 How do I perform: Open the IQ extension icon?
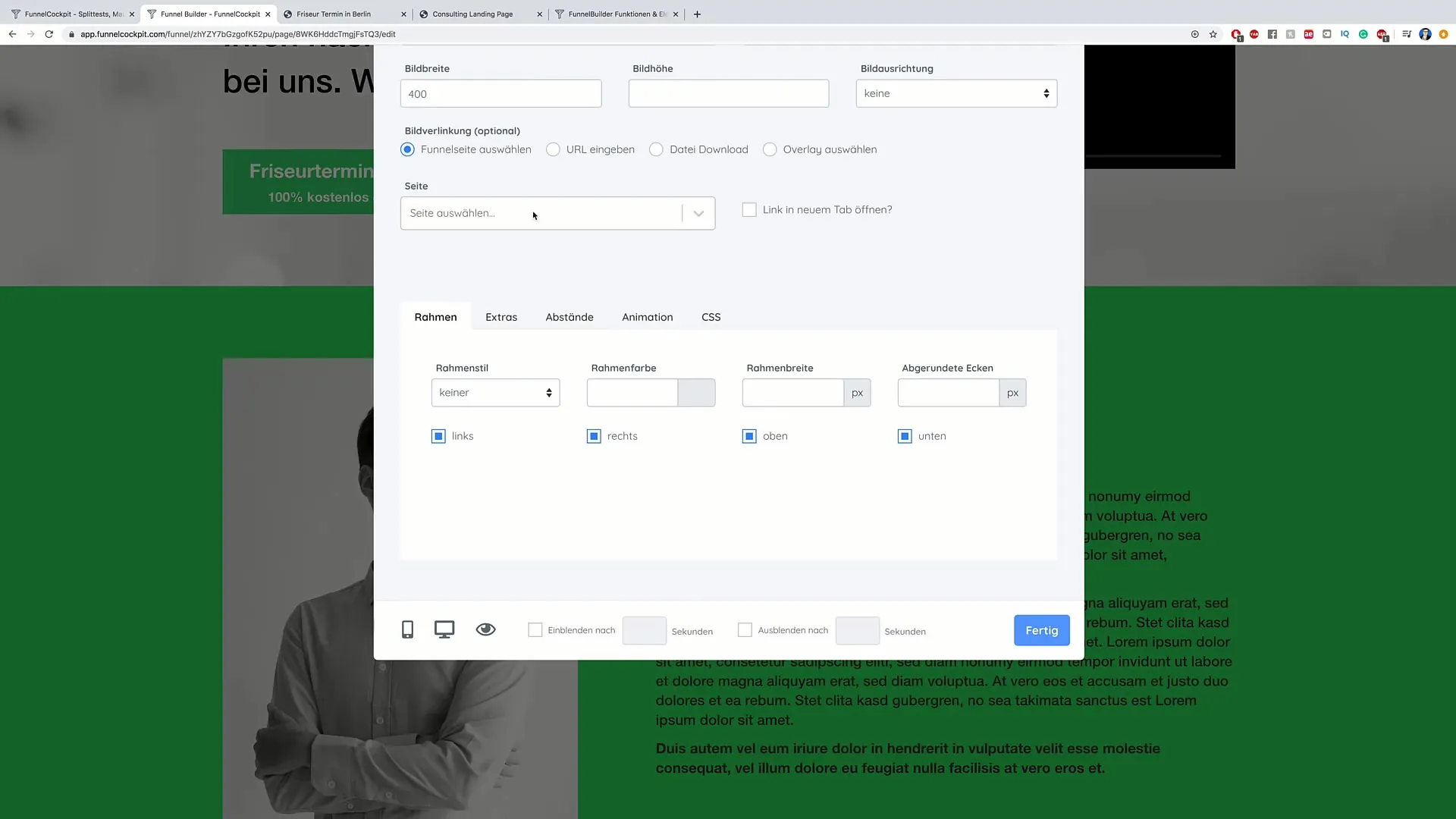[1345, 34]
